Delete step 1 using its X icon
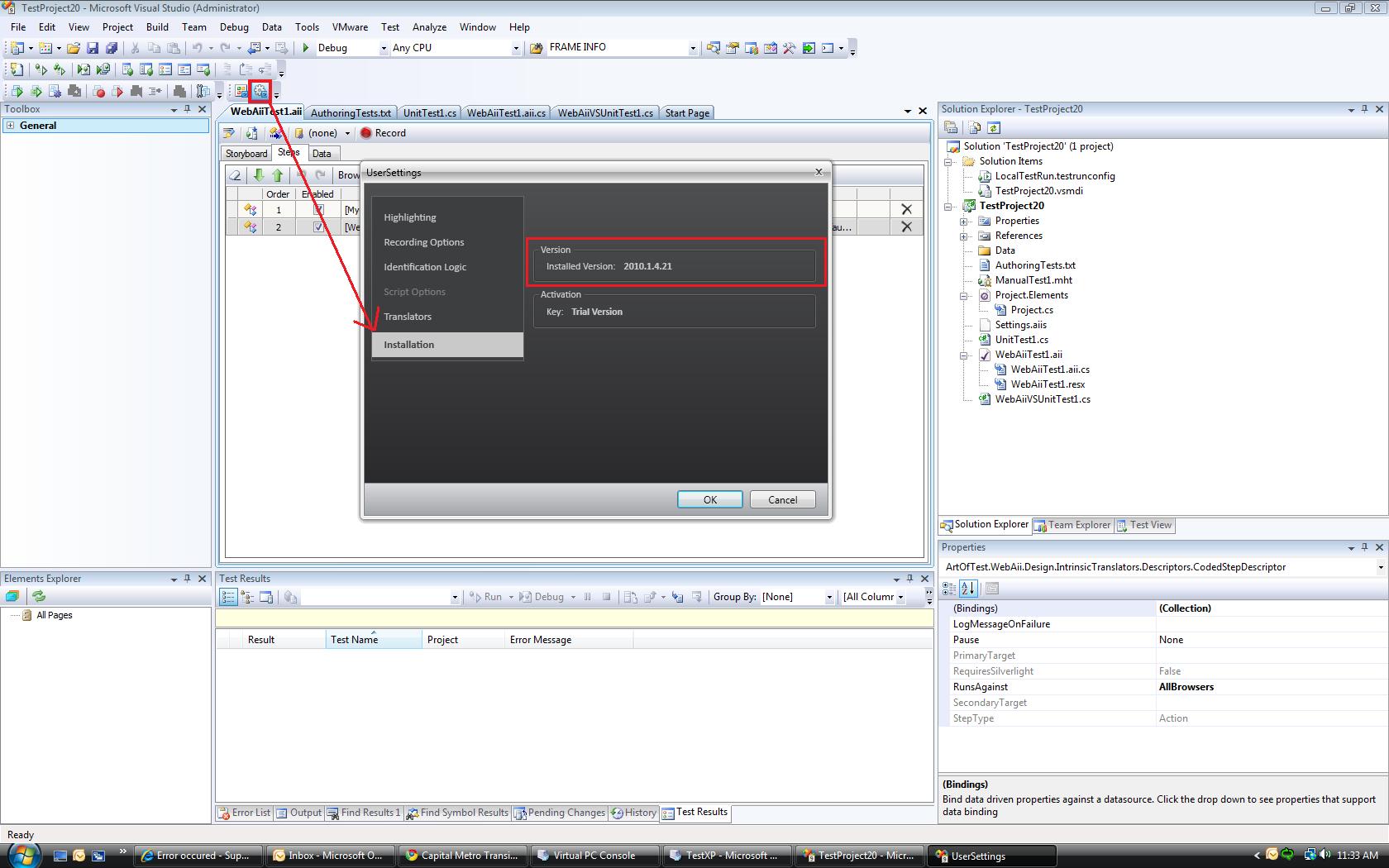This screenshot has height=868, width=1389. 906,210
